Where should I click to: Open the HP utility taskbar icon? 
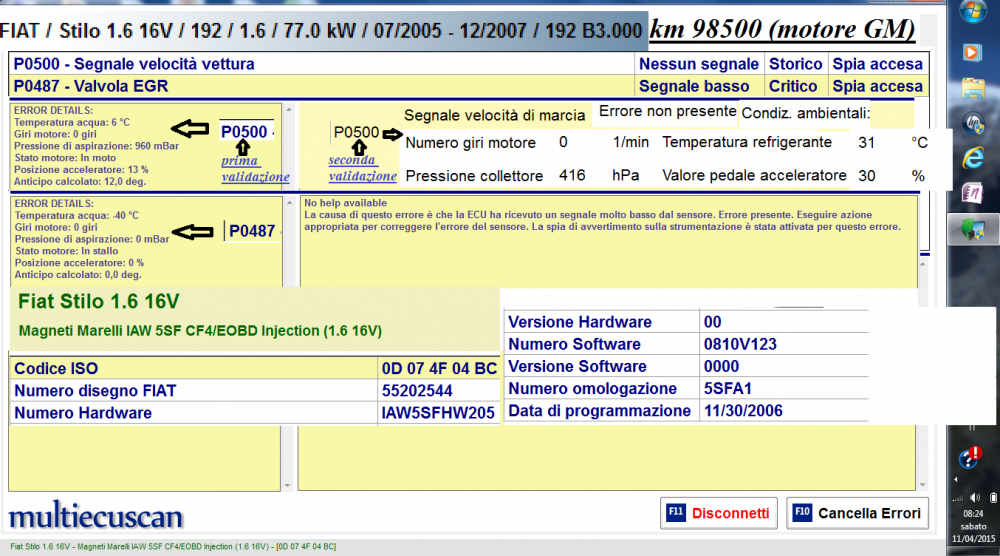click(973, 123)
